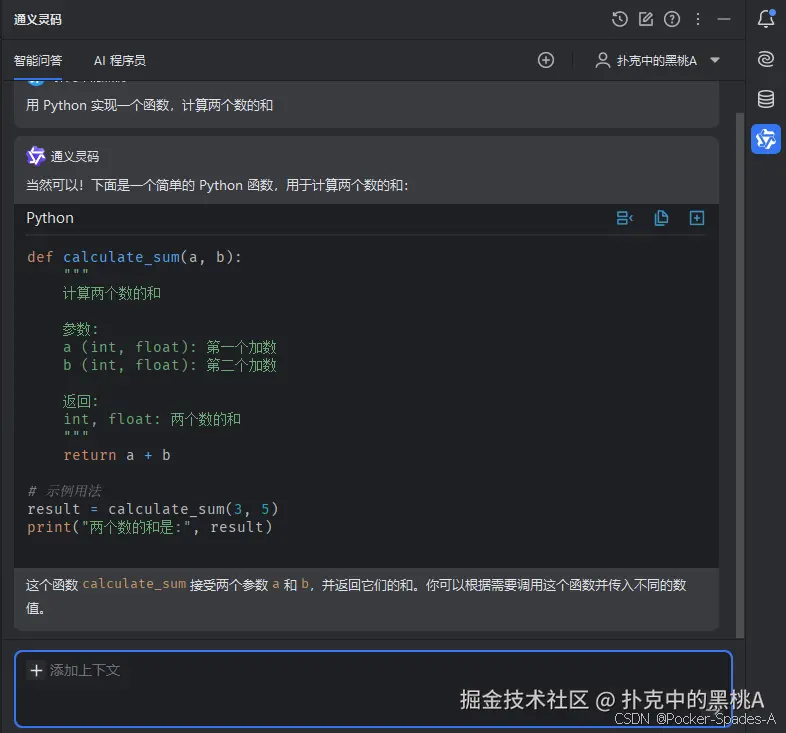Open the help question mark icon
This screenshot has width=786, height=733.
pos(672,20)
